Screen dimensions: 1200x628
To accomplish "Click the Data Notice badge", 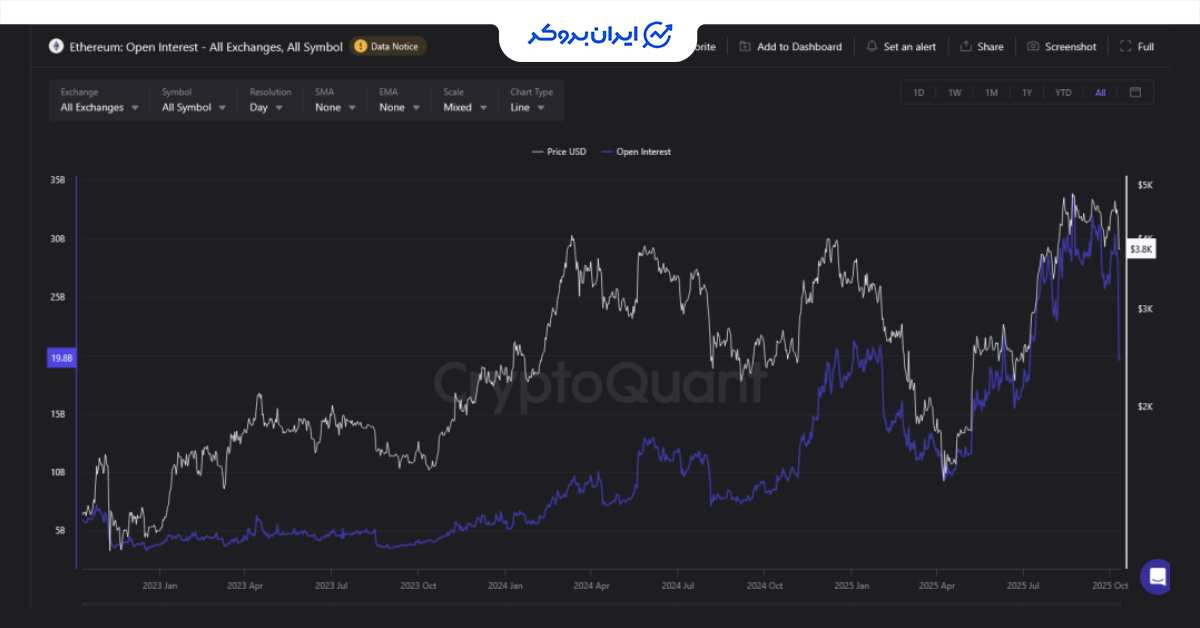I will [388, 46].
